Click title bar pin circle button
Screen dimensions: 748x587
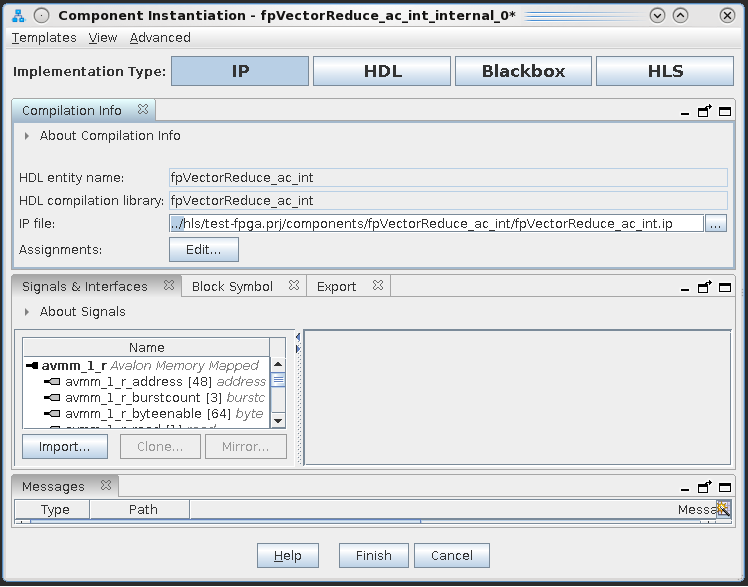42,16
